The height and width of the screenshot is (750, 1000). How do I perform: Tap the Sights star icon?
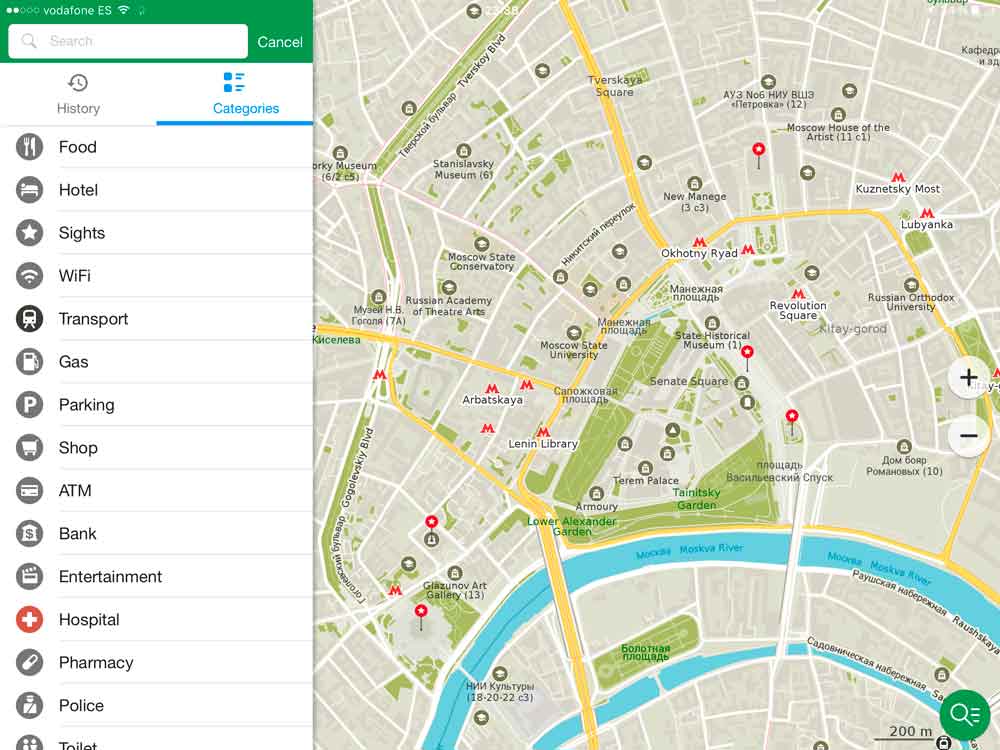(x=29, y=233)
